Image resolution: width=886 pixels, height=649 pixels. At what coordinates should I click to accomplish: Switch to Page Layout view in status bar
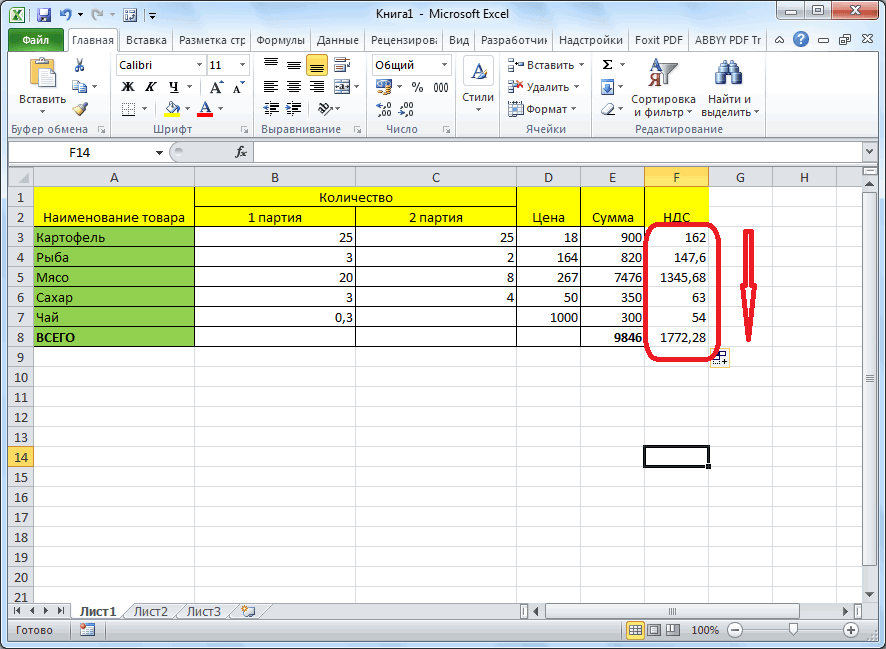click(656, 630)
